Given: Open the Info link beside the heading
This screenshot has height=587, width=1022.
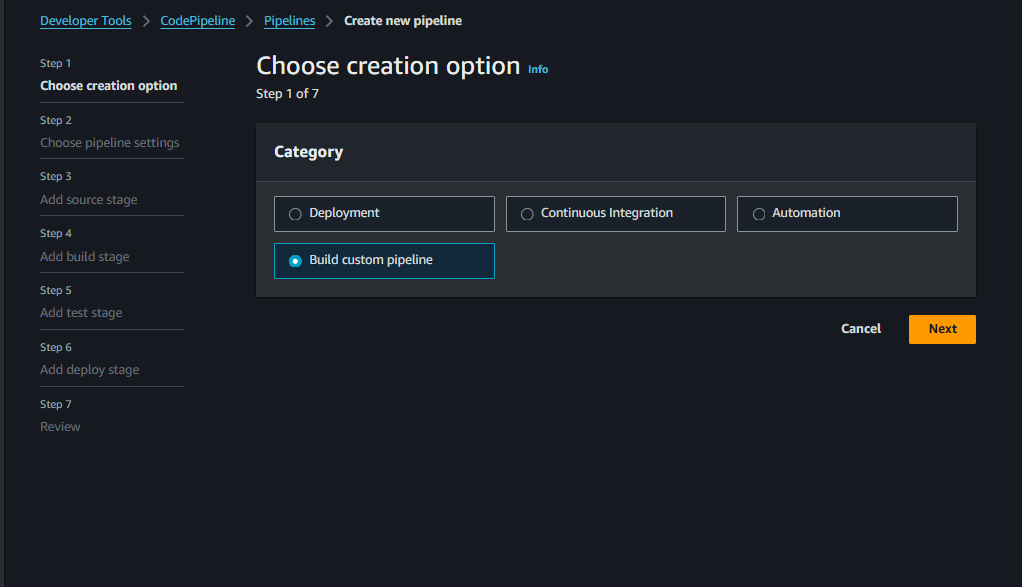Looking at the screenshot, I should tap(538, 69).
